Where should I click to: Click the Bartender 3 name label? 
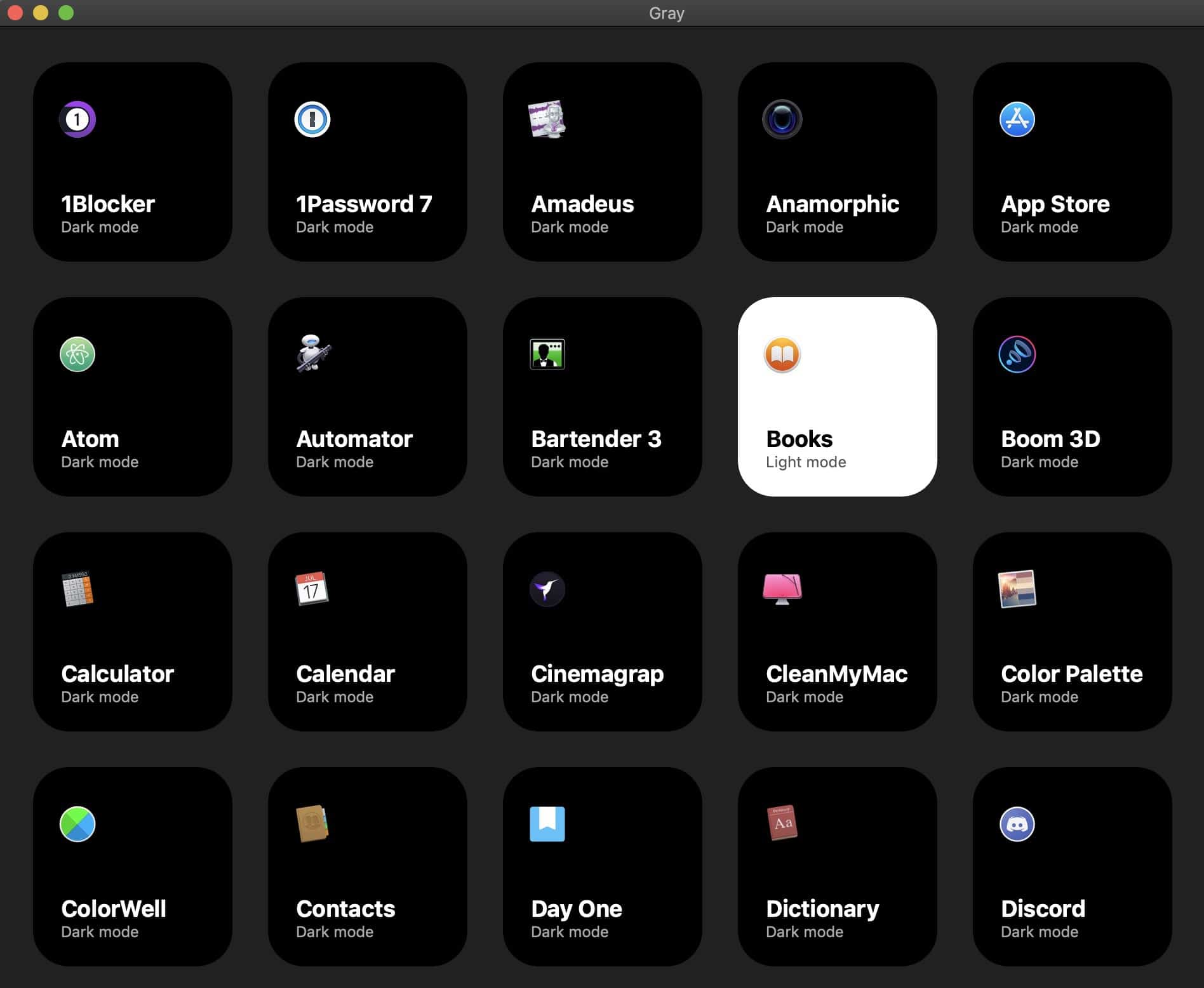596,439
